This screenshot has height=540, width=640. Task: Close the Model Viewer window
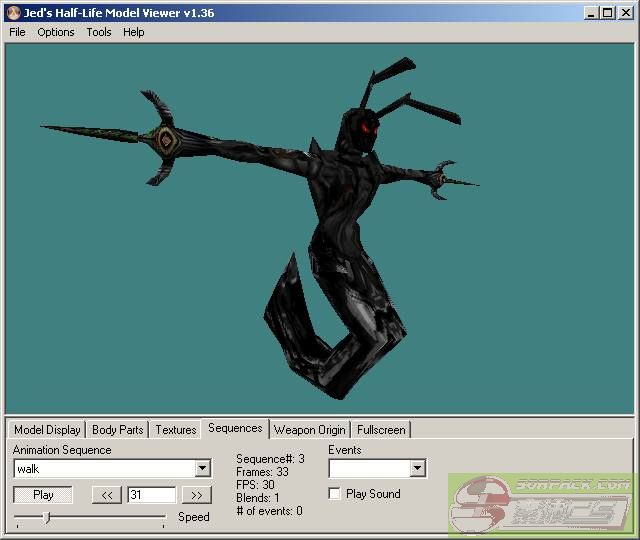(626, 13)
